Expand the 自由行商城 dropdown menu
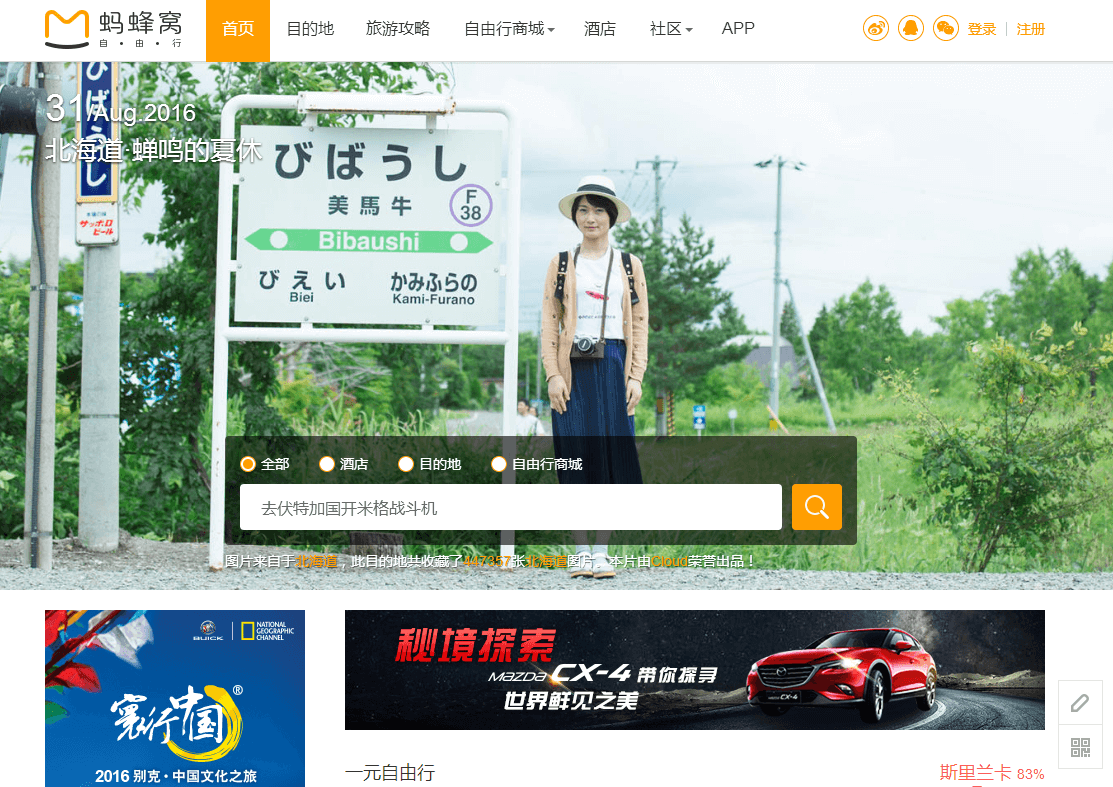The image size is (1113, 787). coord(509,29)
